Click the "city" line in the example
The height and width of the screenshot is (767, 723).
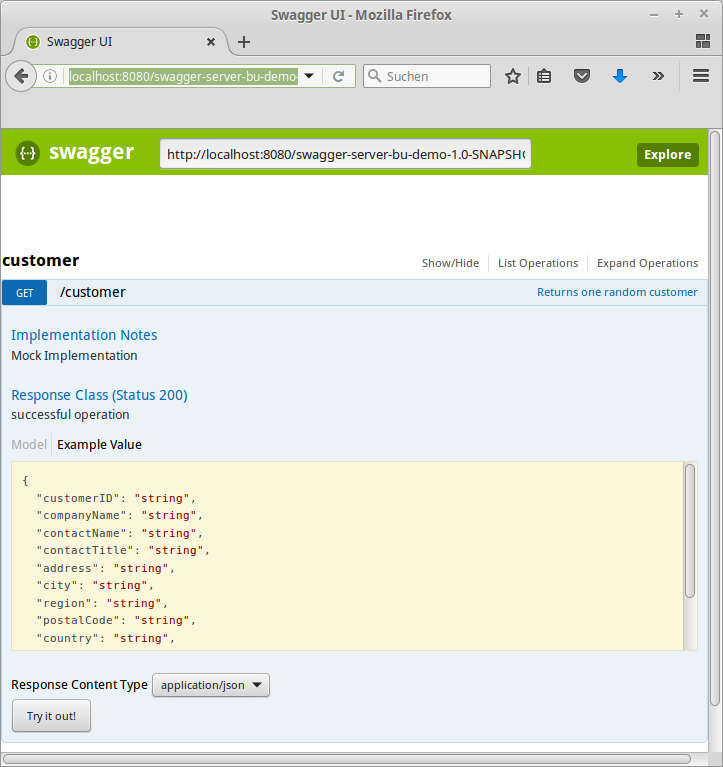point(95,585)
